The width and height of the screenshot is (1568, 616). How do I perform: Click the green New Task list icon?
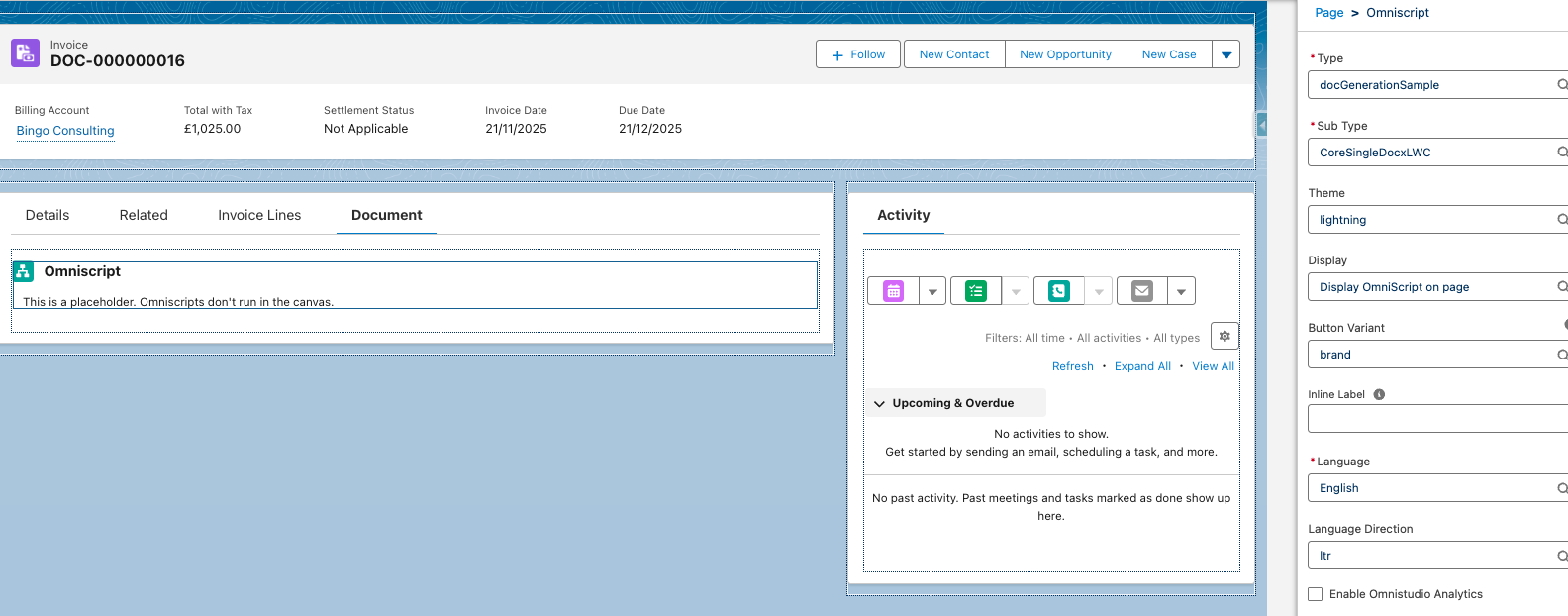pyautogui.click(x=976, y=291)
